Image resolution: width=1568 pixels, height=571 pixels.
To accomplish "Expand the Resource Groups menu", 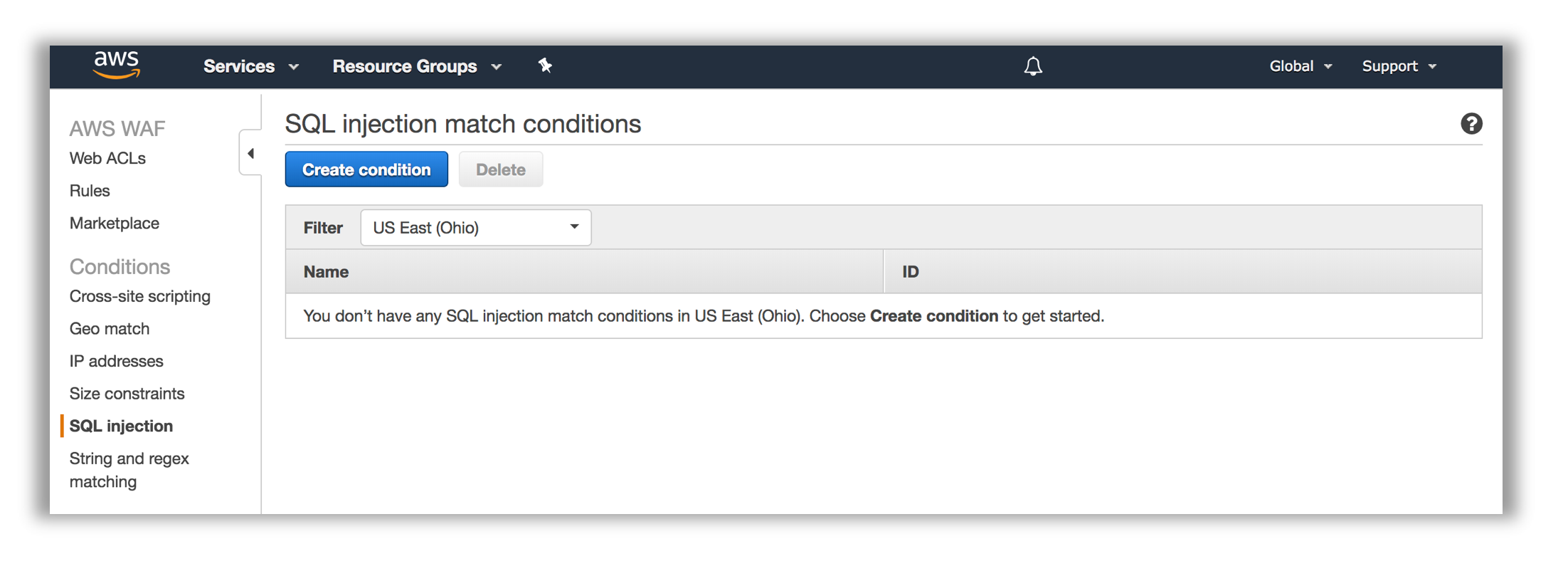I will [x=417, y=66].
